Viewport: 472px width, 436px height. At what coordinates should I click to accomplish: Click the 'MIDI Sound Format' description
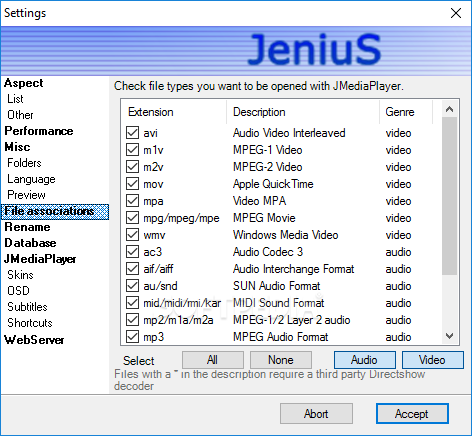click(279, 303)
